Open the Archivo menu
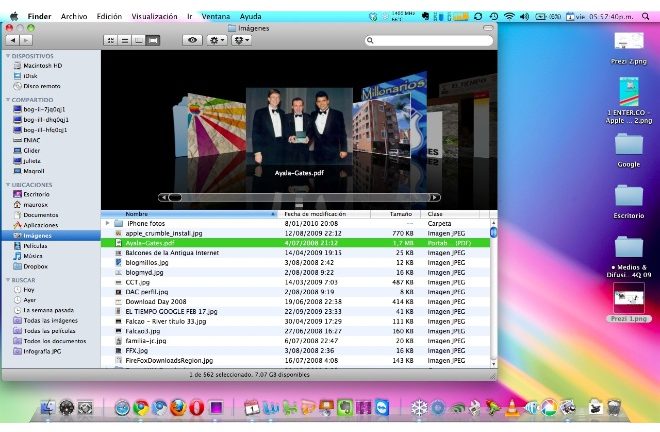The width and height of the screenshot is (660, 432). [x=74, y=16]
